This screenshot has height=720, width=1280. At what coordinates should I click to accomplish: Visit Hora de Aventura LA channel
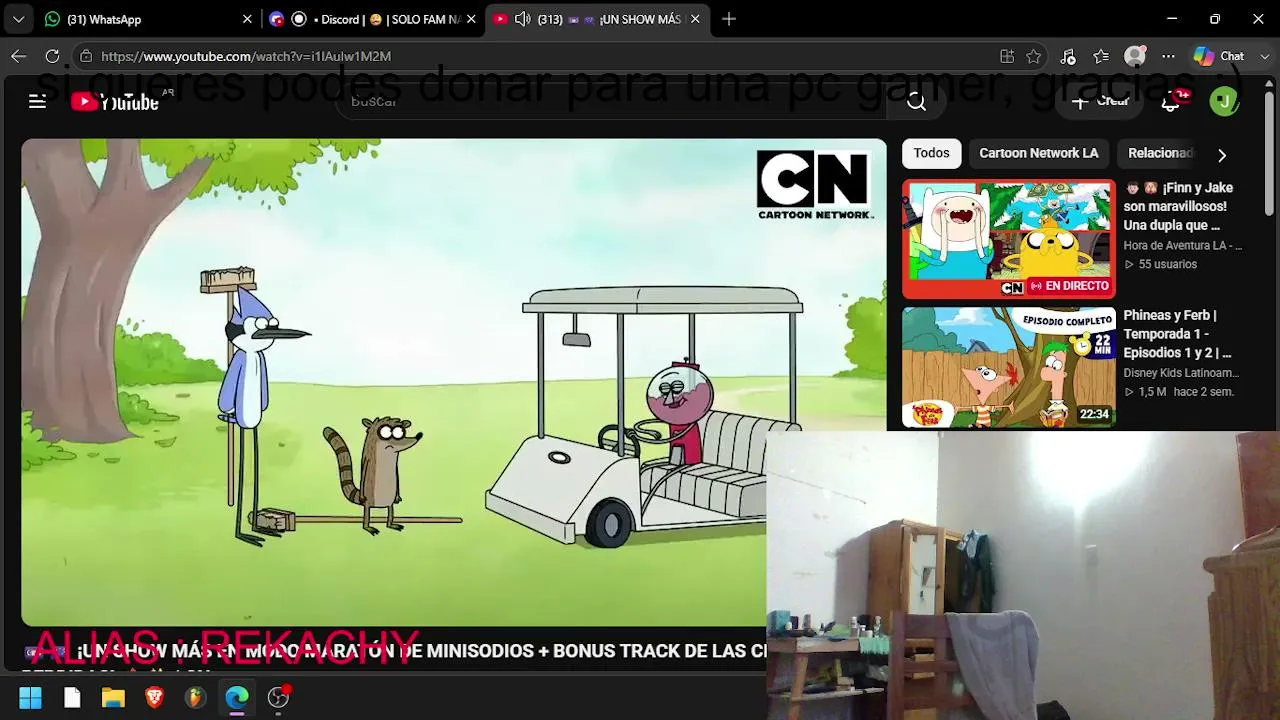(x=1182, y=246)
